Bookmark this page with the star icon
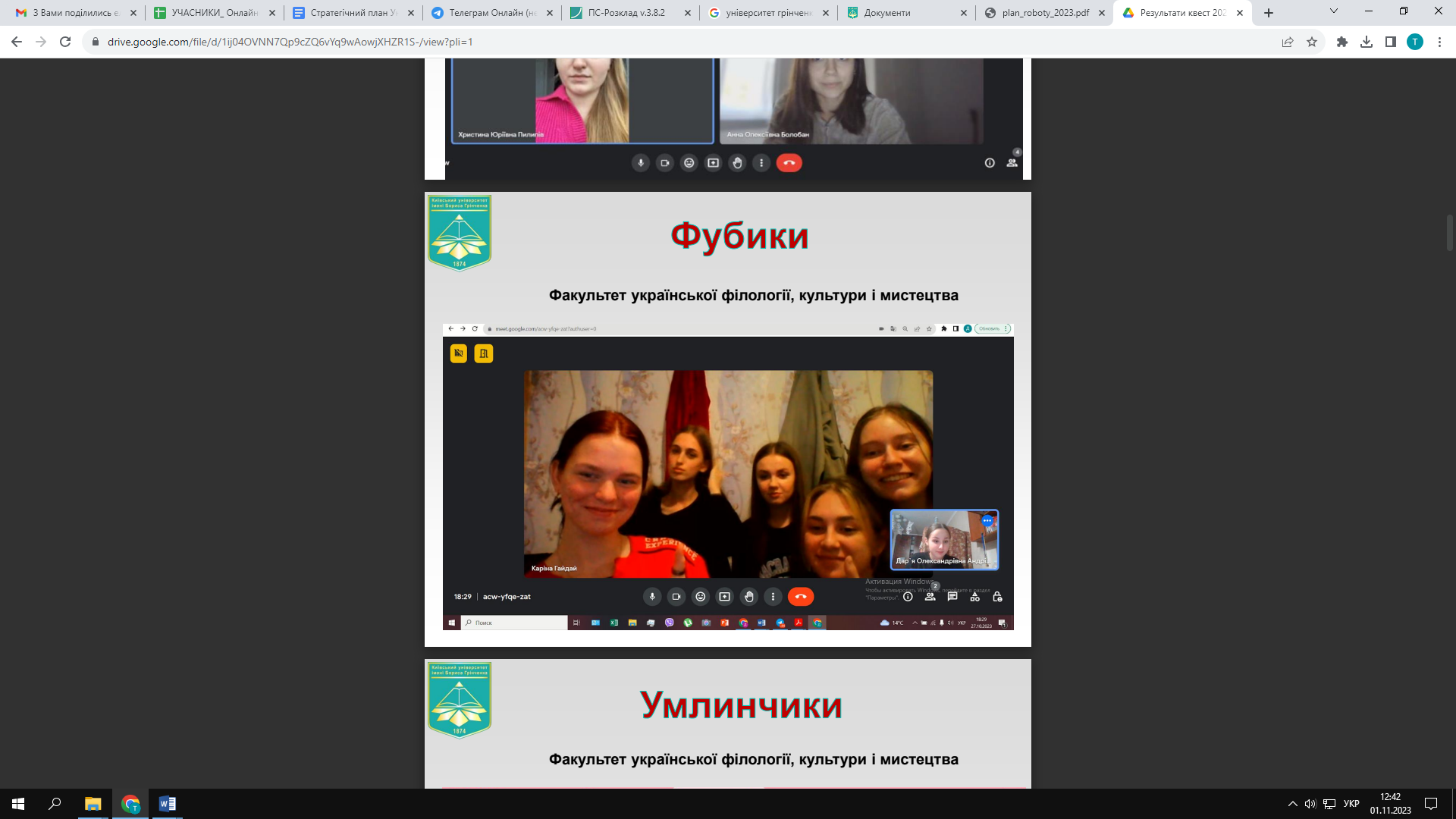Screen dimensions: 1456x819 (1312, 42)
